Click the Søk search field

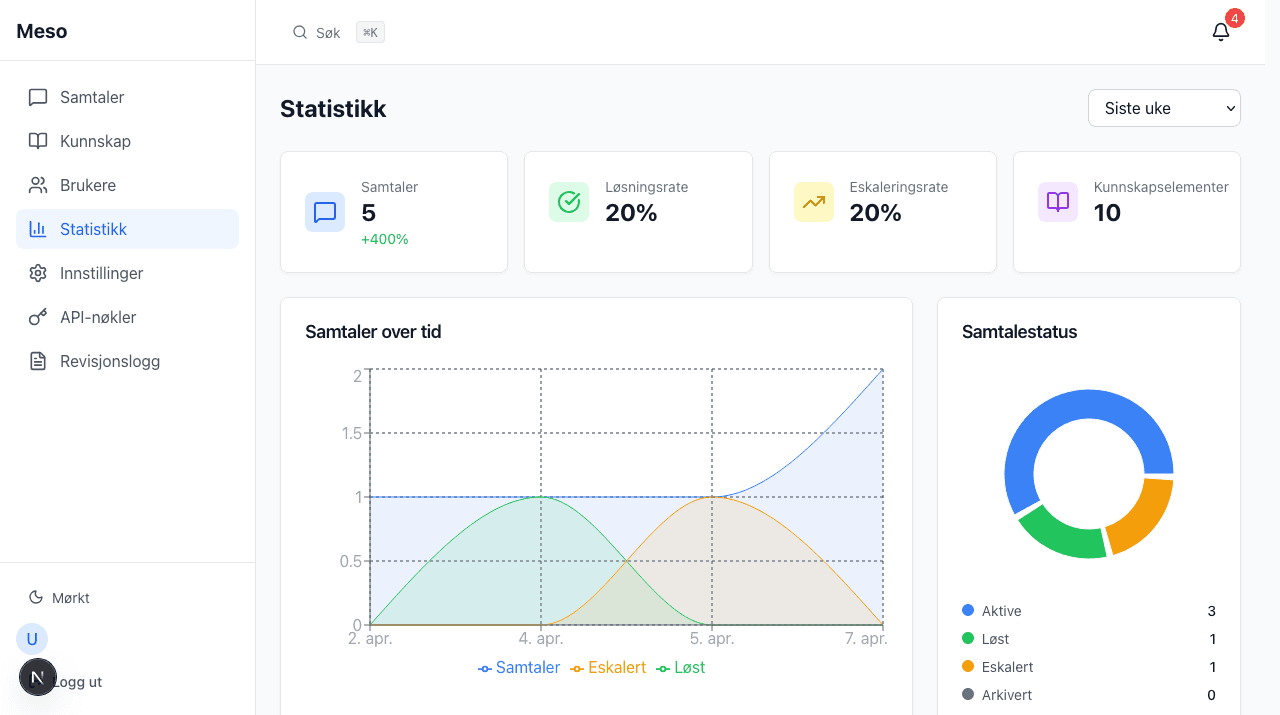coord(328,32)
